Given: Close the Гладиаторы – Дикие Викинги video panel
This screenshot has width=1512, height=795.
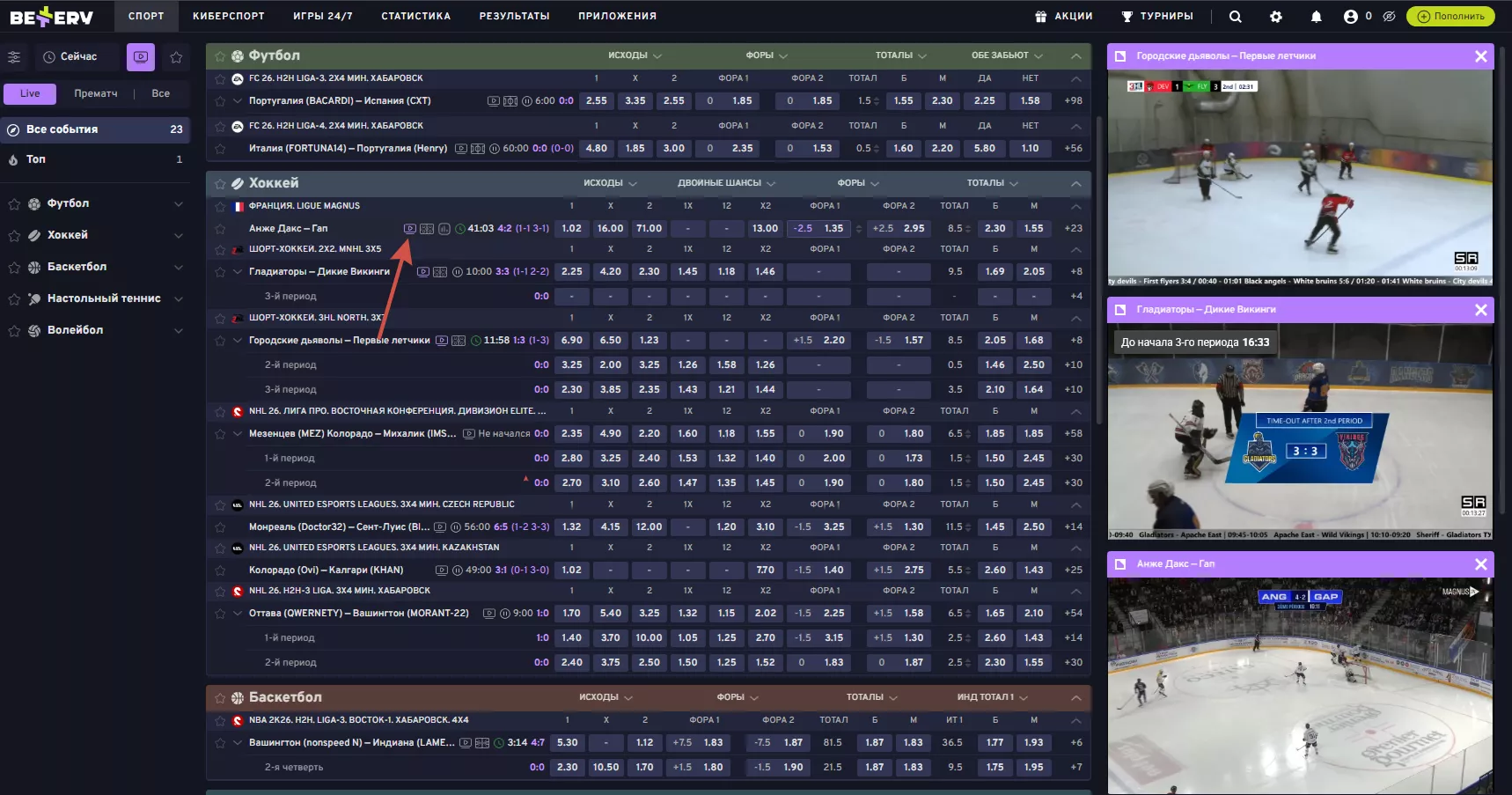Looking at the screenshot, I should coord(1480,310).
